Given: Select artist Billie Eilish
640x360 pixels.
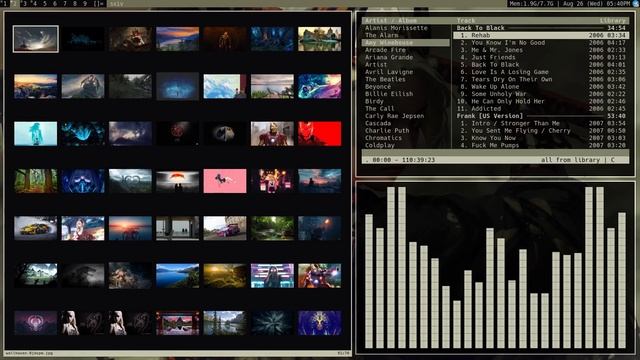Looking at the screenshot, I should (389, 94).
